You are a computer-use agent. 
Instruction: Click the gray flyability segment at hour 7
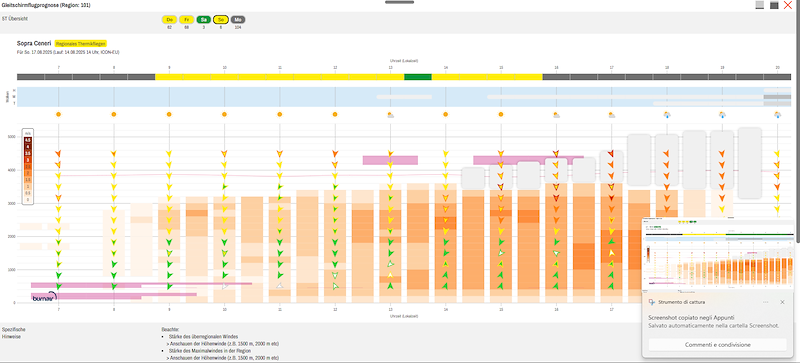click(58, 77)
